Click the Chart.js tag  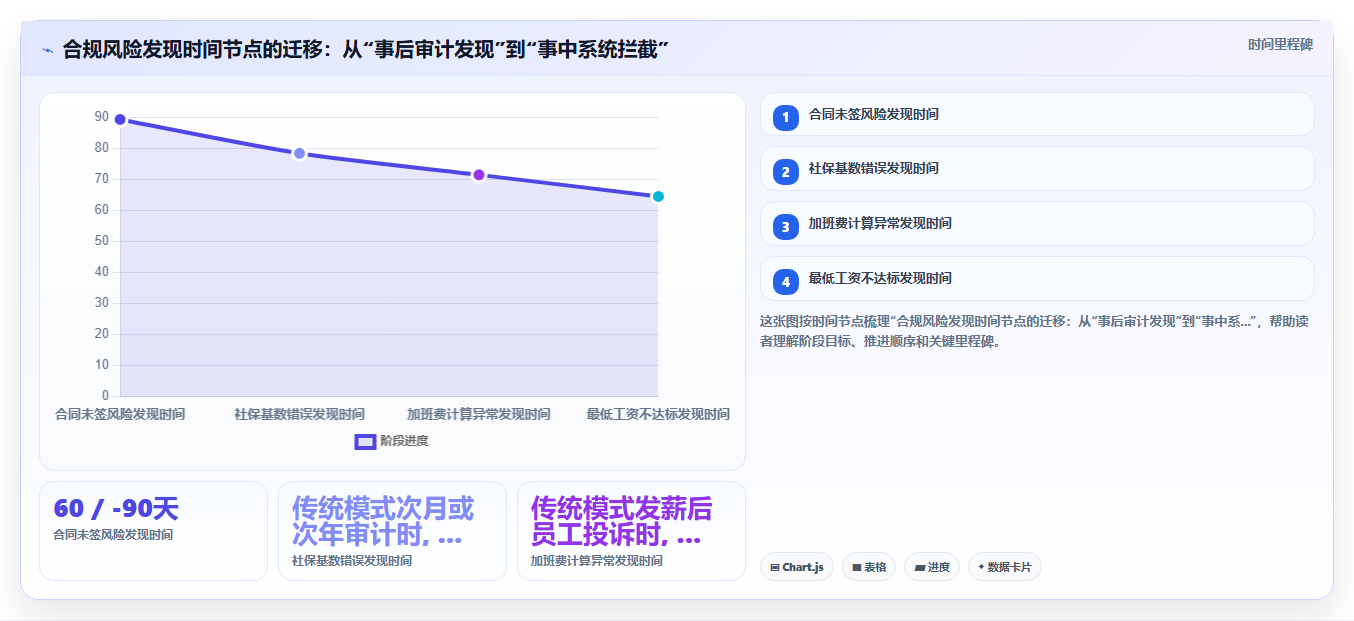pos(797,567)
